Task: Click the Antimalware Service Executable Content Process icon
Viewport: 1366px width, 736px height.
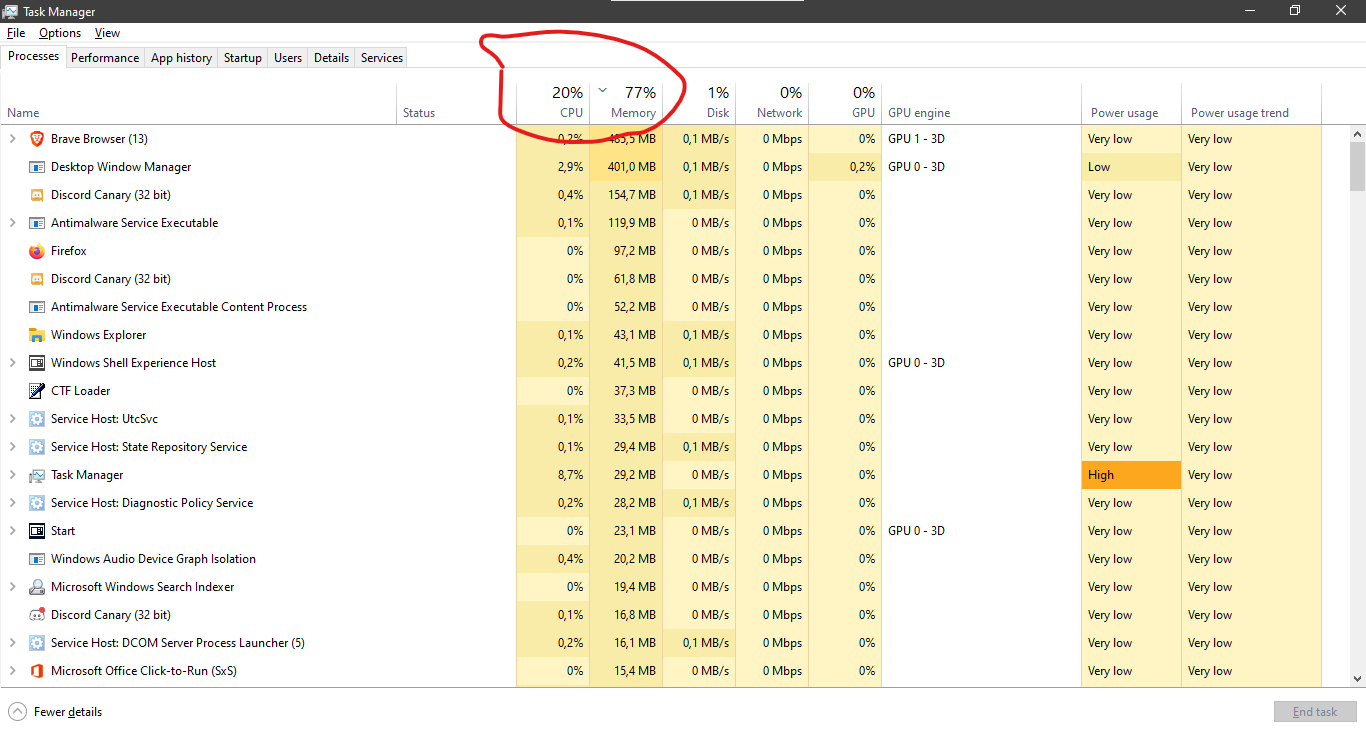Action: (x=37, y=307)
